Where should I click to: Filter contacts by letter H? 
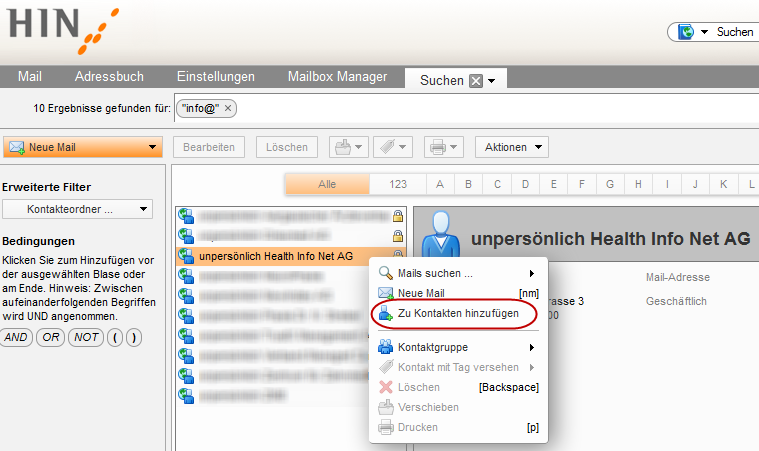(x=638, y=184)
